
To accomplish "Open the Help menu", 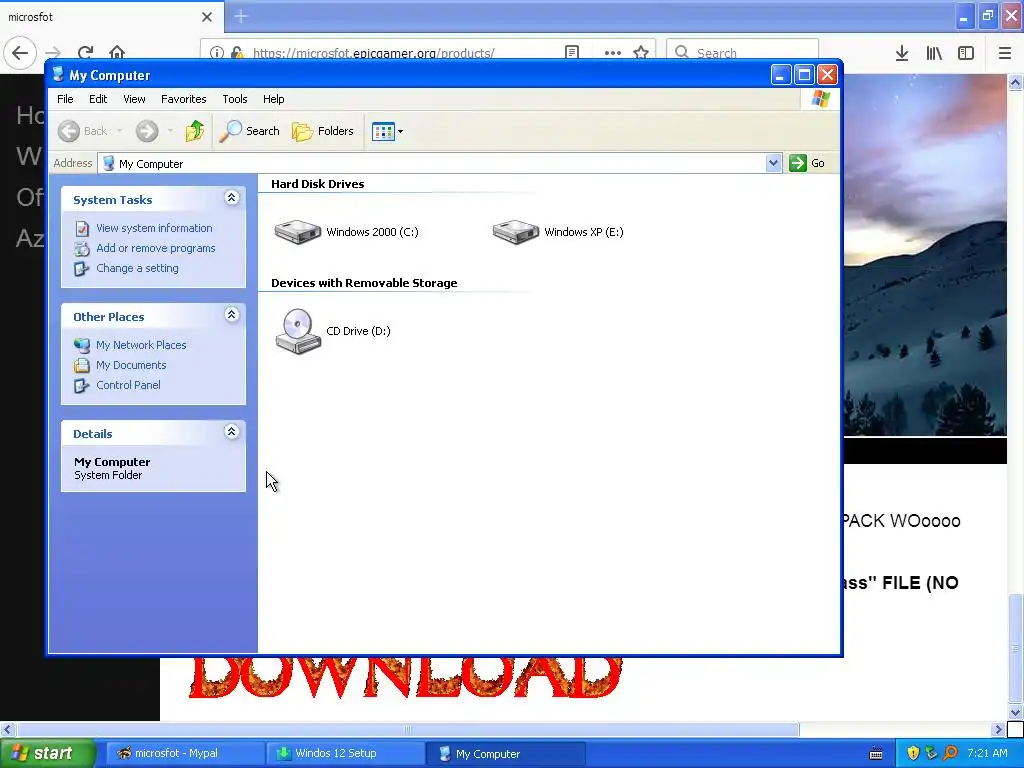I will pos(274,99).
